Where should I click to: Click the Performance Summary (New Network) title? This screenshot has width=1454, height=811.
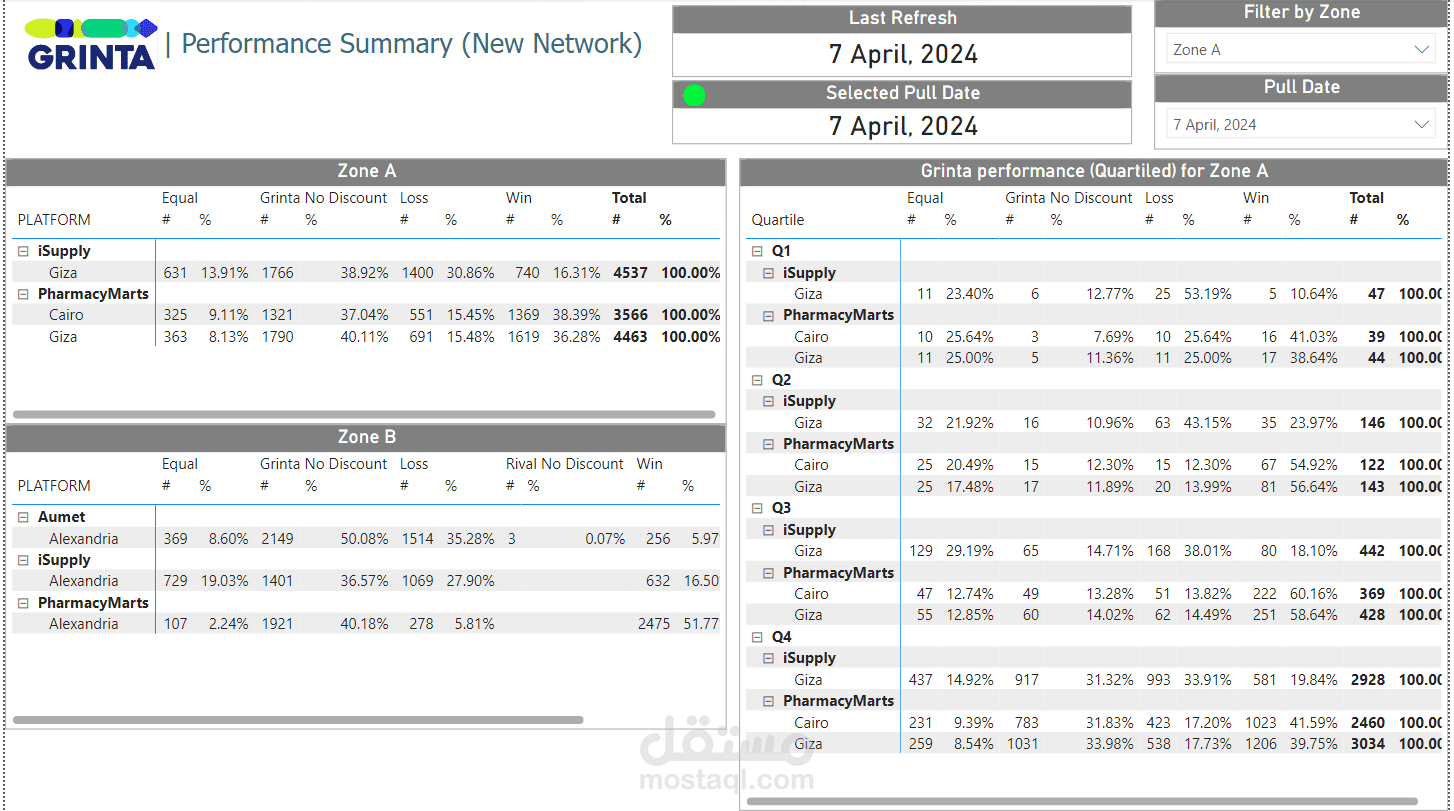click(x=411, y=44)
